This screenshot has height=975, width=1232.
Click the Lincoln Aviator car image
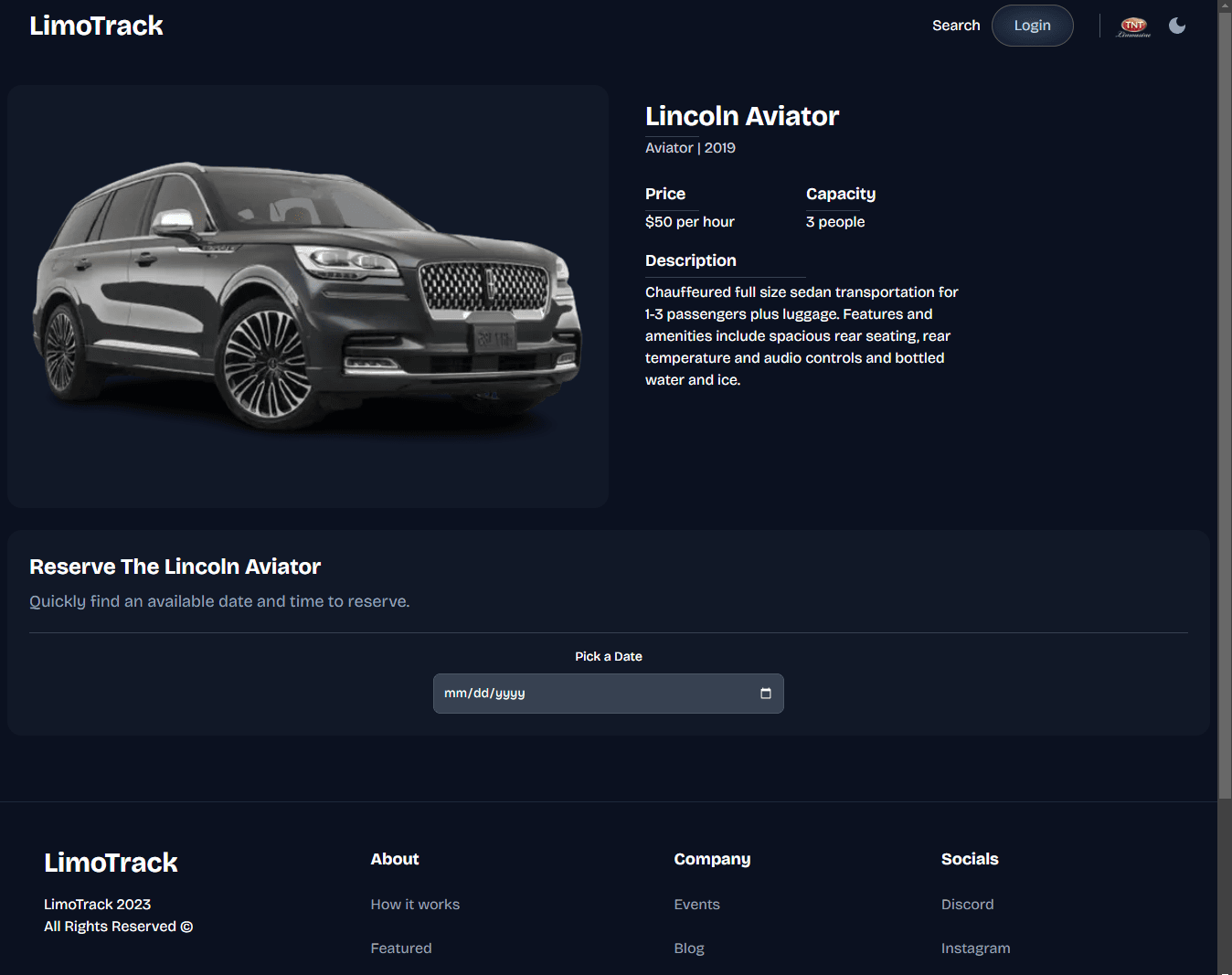click(x=308, y=296)
